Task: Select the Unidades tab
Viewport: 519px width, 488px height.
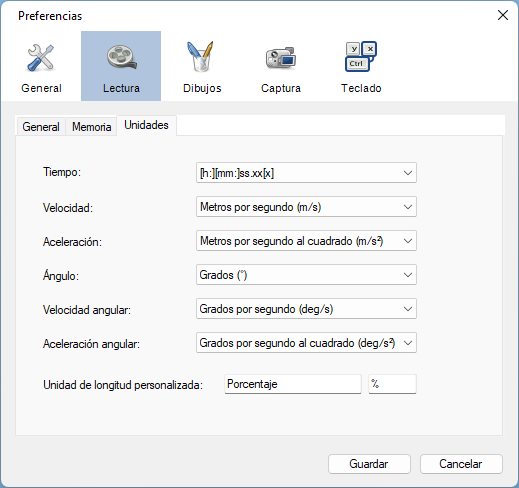Action: click(146, 125)
